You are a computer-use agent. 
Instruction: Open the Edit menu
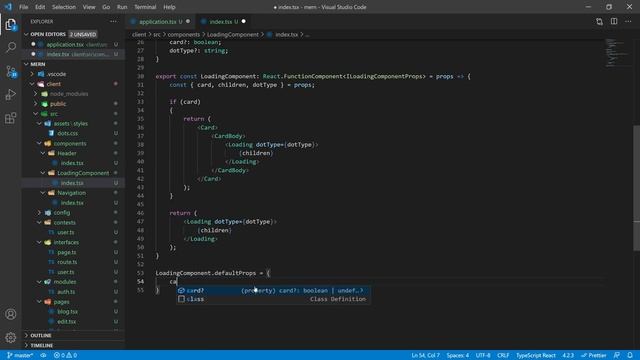pyautogui.click(x=40, y=7)
